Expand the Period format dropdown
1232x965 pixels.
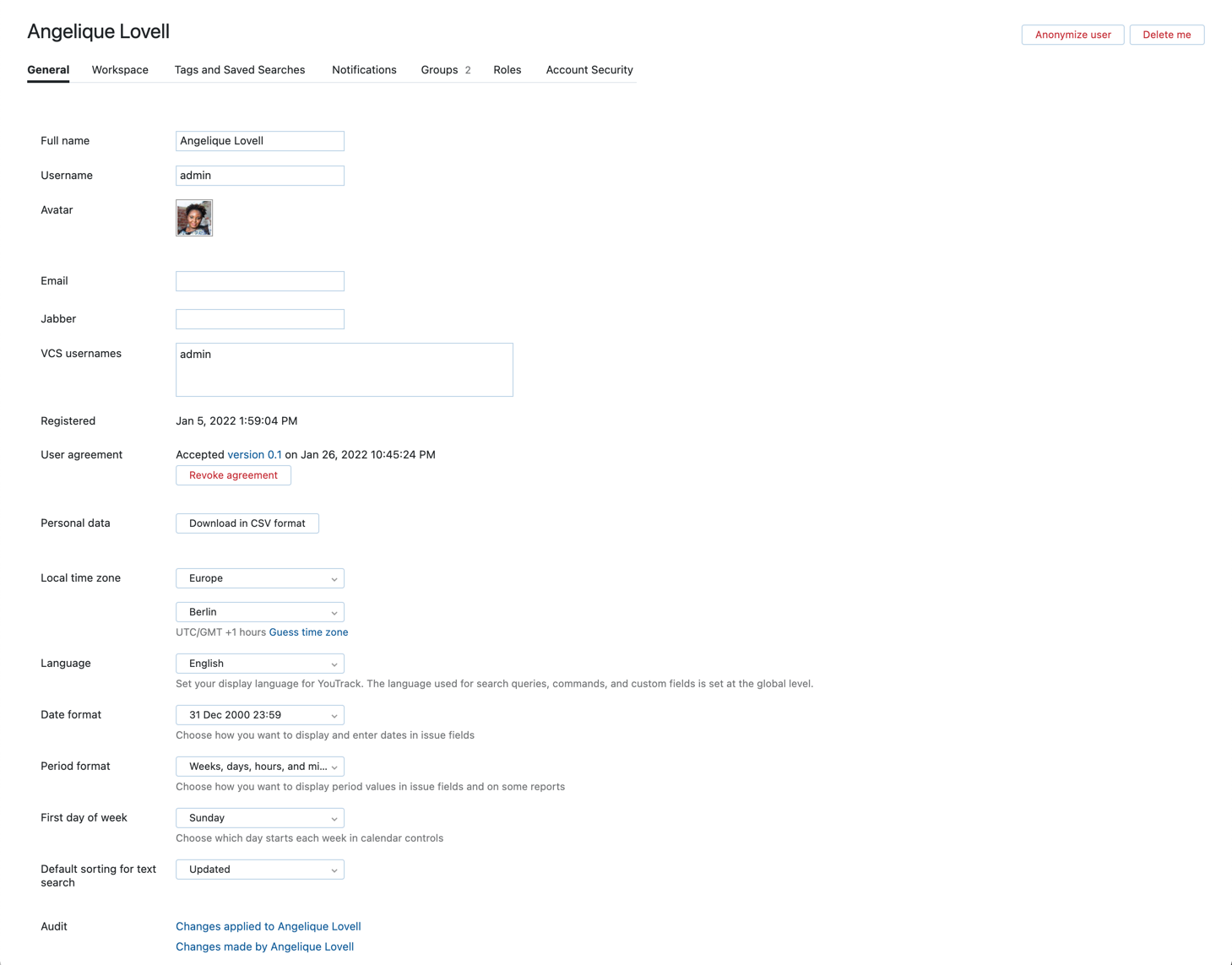pyautogui.click(x=259, y=766)
